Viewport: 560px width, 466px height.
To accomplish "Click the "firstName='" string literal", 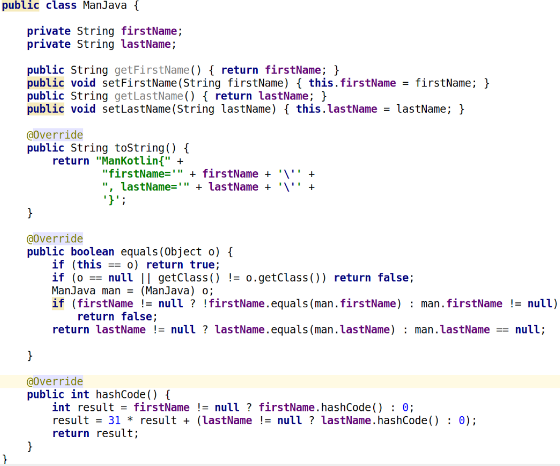I will click(x=142, y=174).
